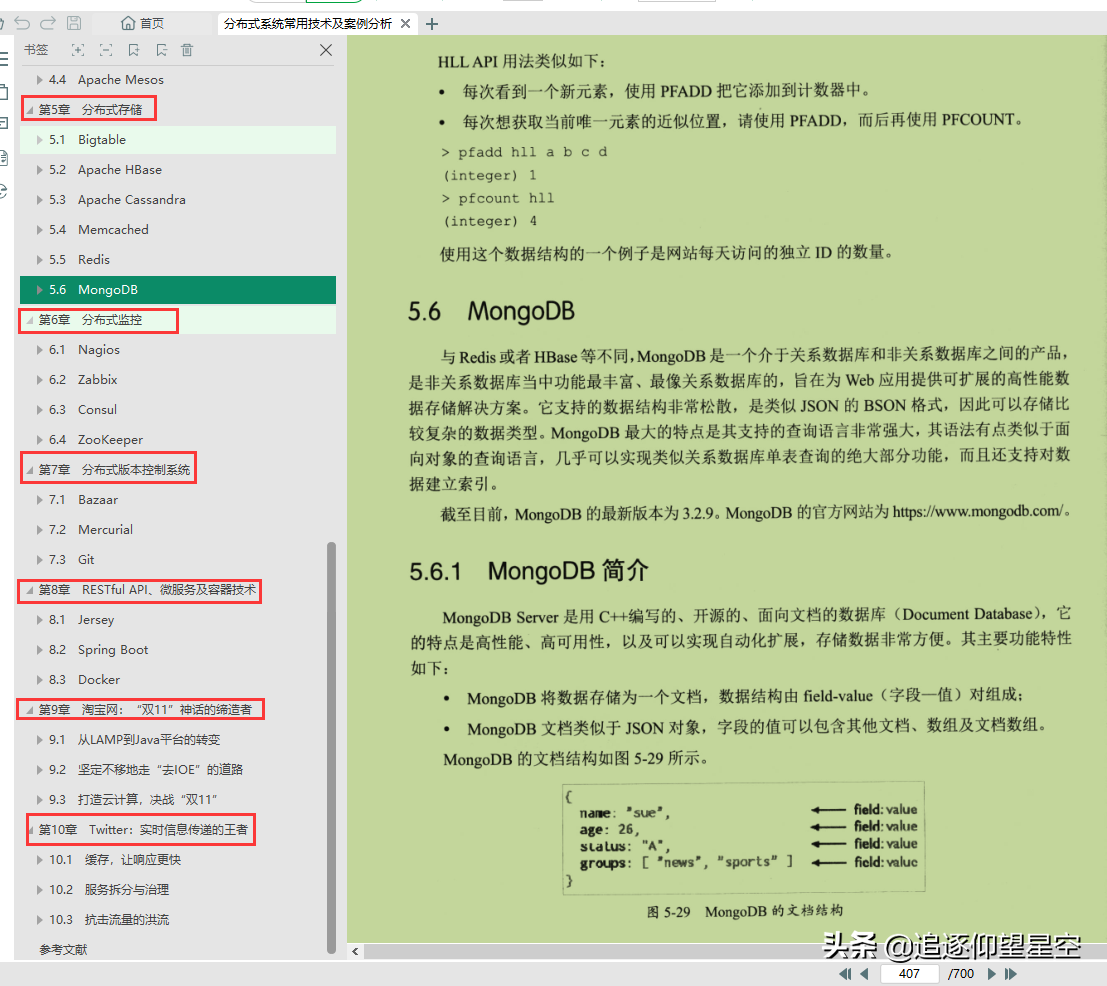Click the save floppy-disk icon
Screen dimensions: 1107x986
pos(74,23)
